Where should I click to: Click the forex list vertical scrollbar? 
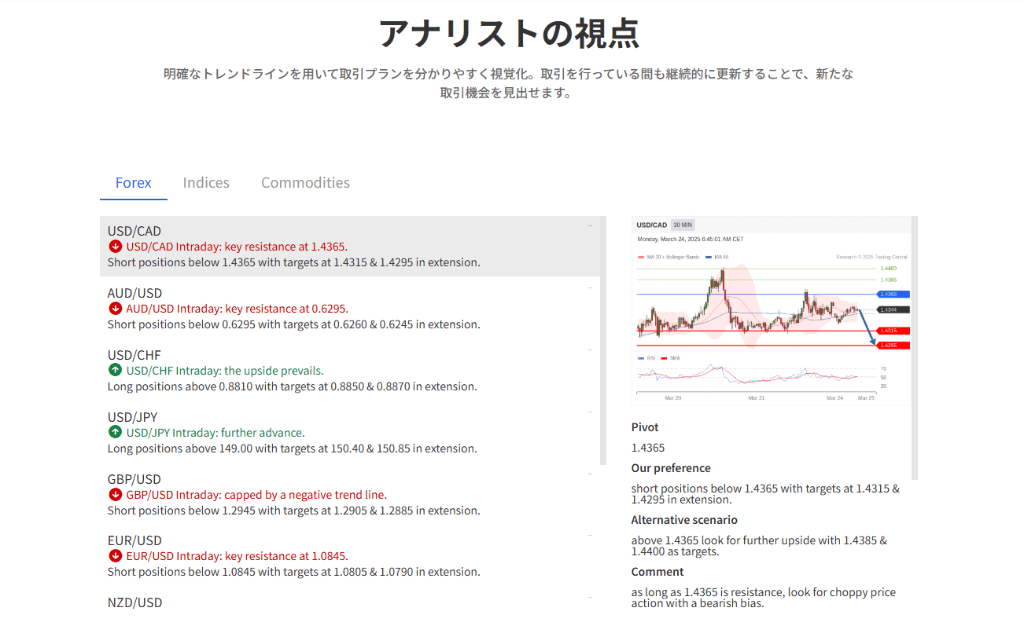pyautogui.click(x=602, y=340)
